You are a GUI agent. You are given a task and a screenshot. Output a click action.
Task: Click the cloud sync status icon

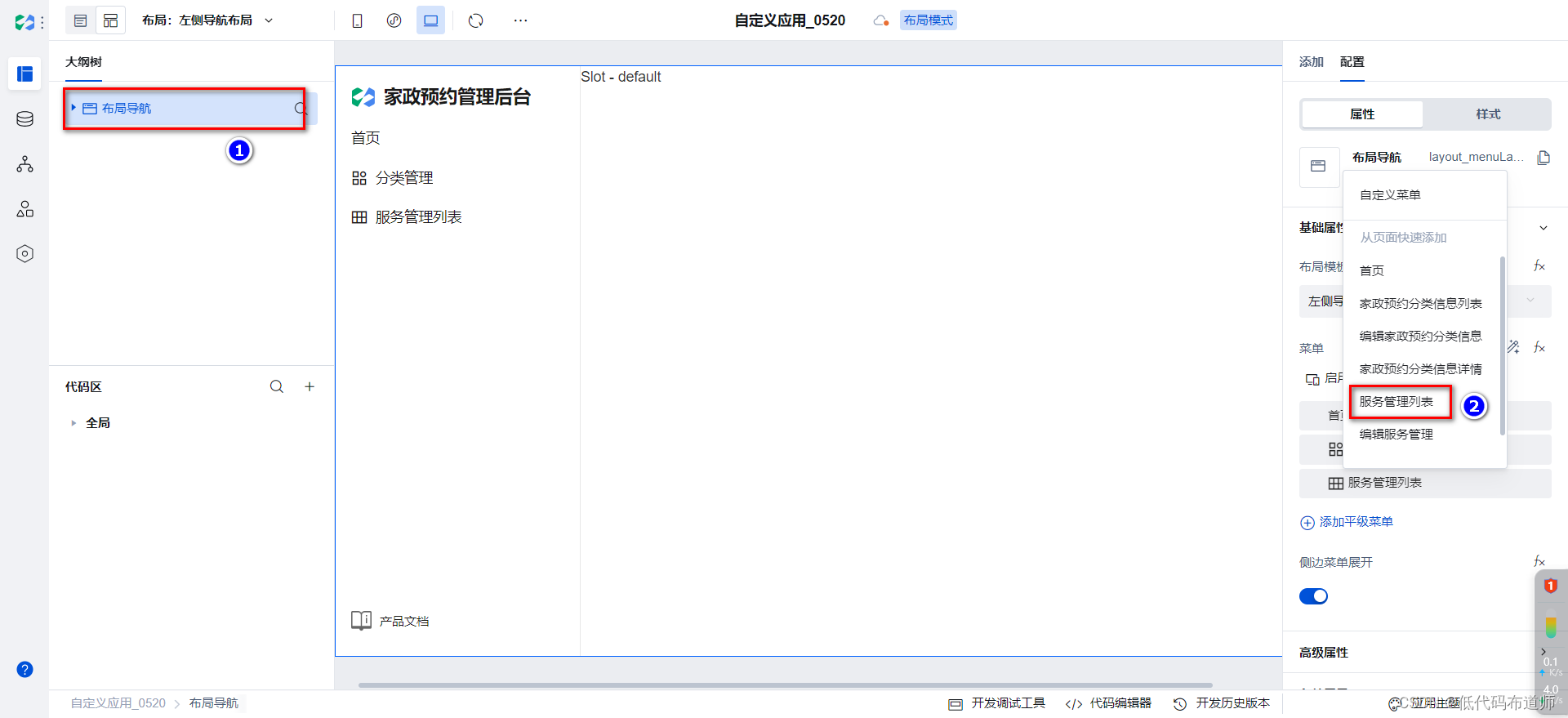880,20
